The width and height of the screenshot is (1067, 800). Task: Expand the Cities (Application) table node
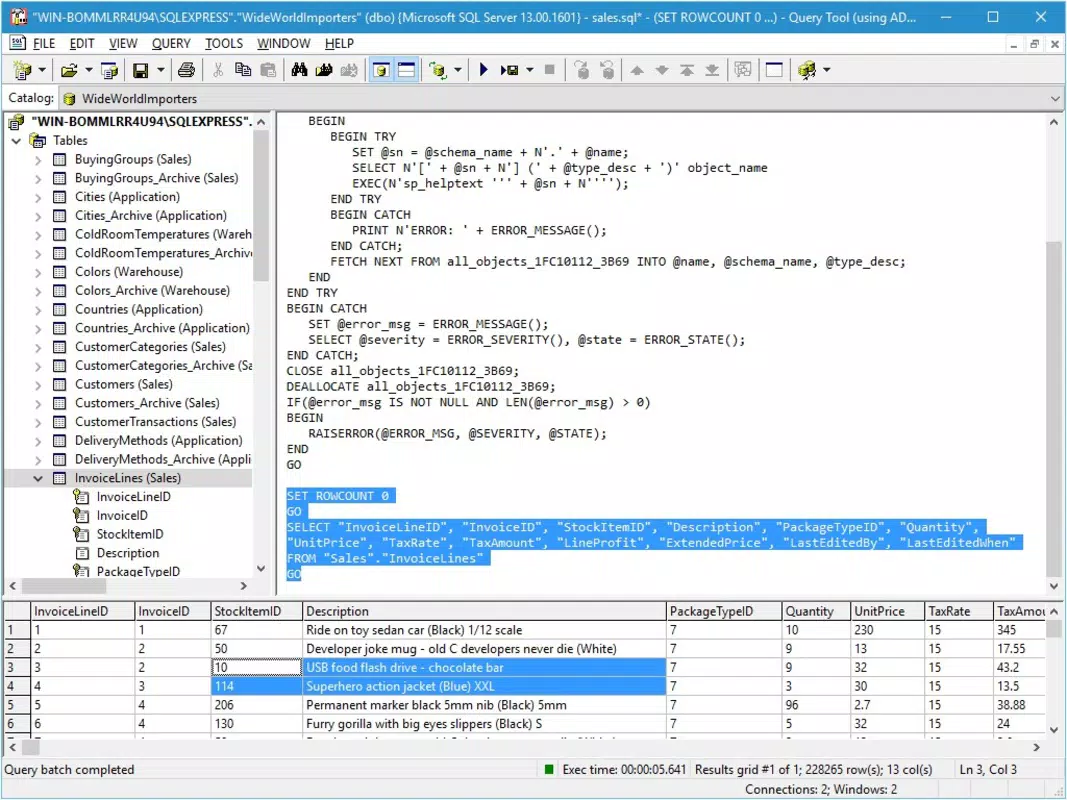tap(38, 197)
